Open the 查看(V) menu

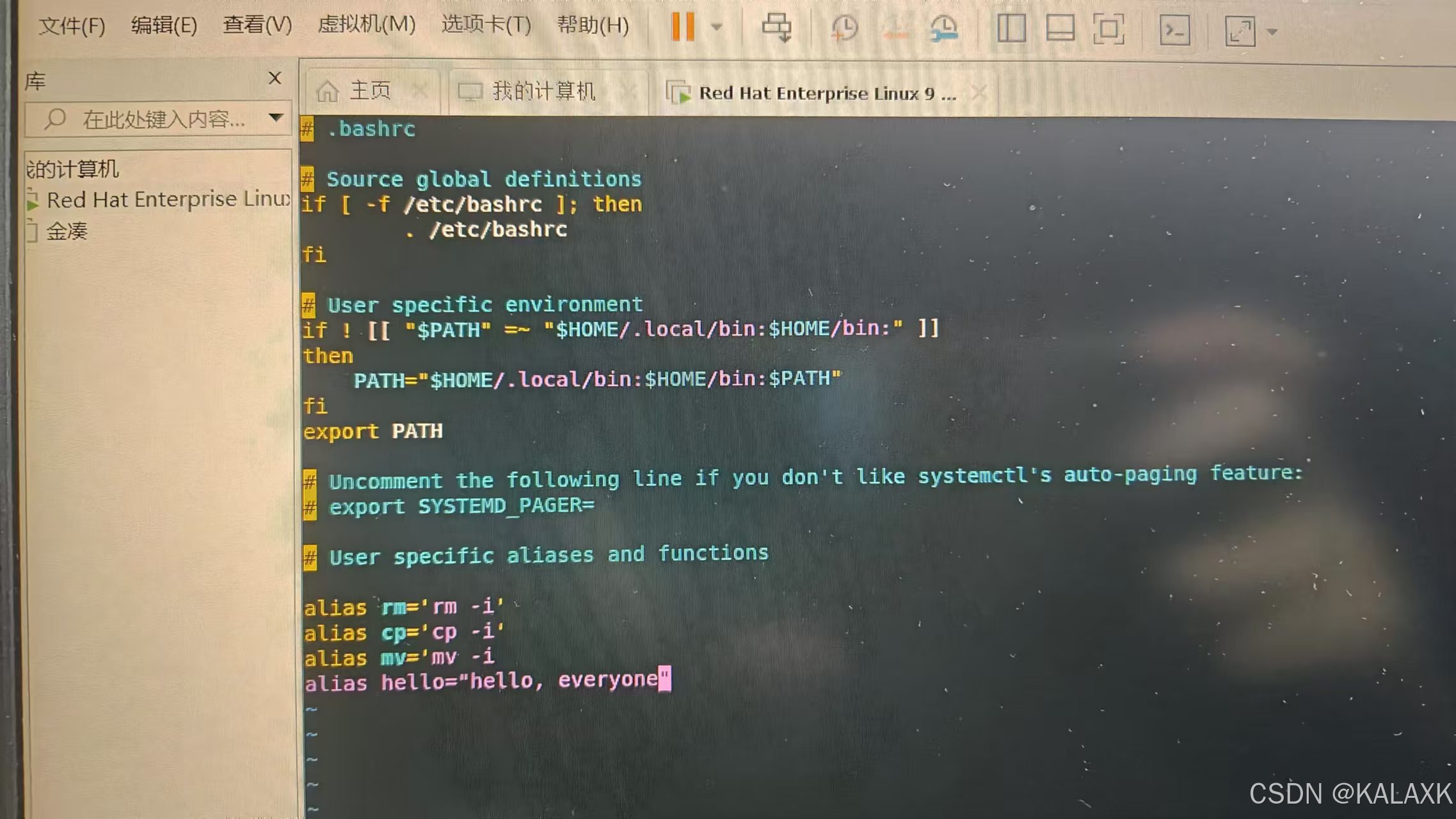[257, 25]
